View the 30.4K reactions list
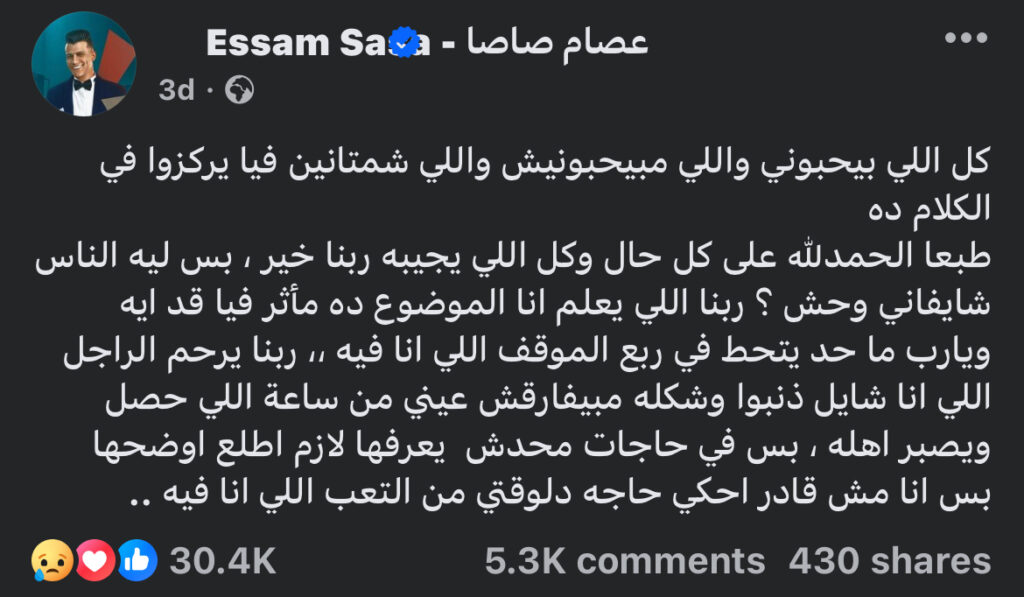This screenshot has height=597, width=1024. pyautogui.click(x=223, y=561)
